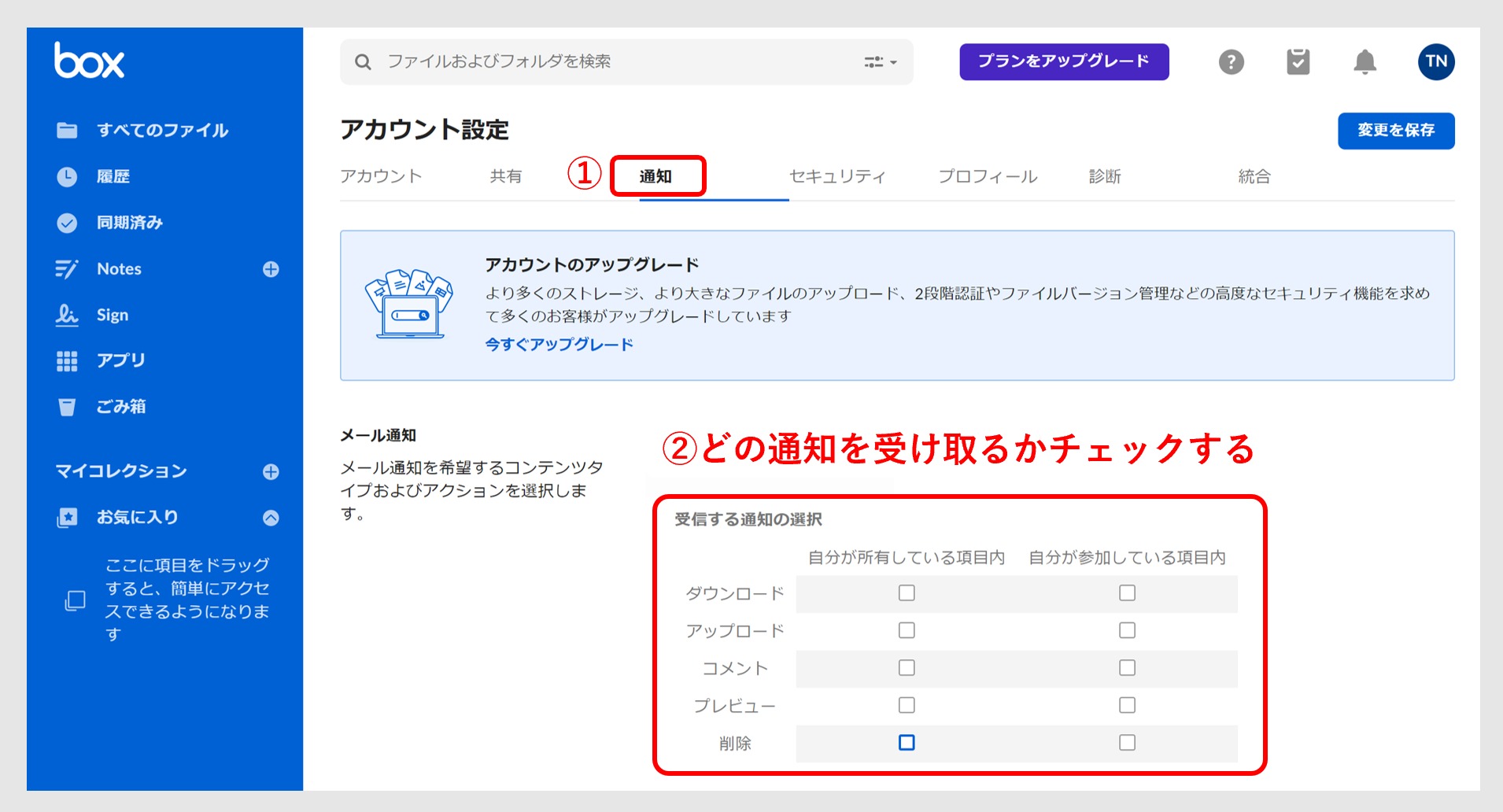Open 履歴 in the sidebar

[113, 177]
